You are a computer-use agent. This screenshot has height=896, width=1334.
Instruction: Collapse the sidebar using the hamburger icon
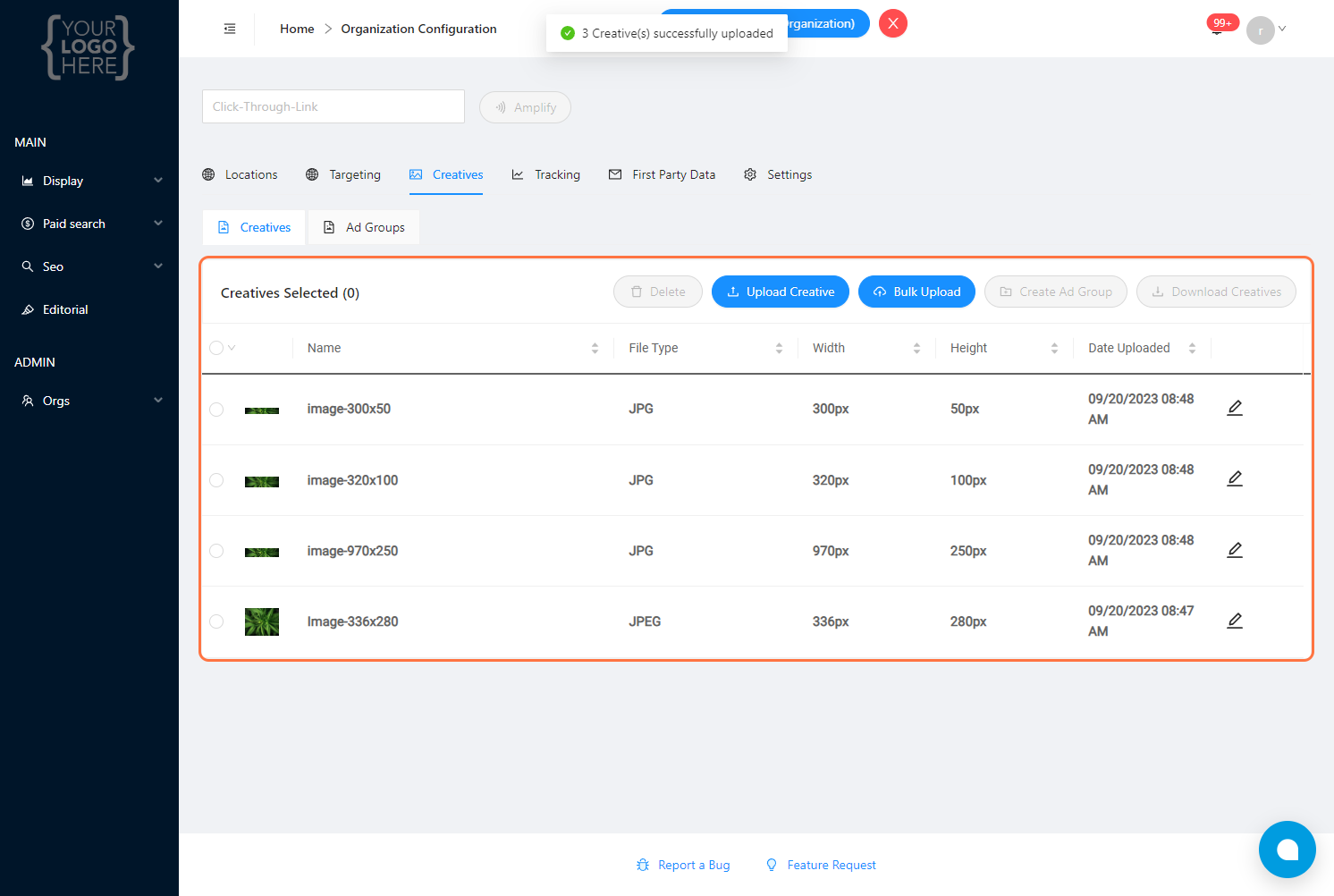[x=230, y=29]
